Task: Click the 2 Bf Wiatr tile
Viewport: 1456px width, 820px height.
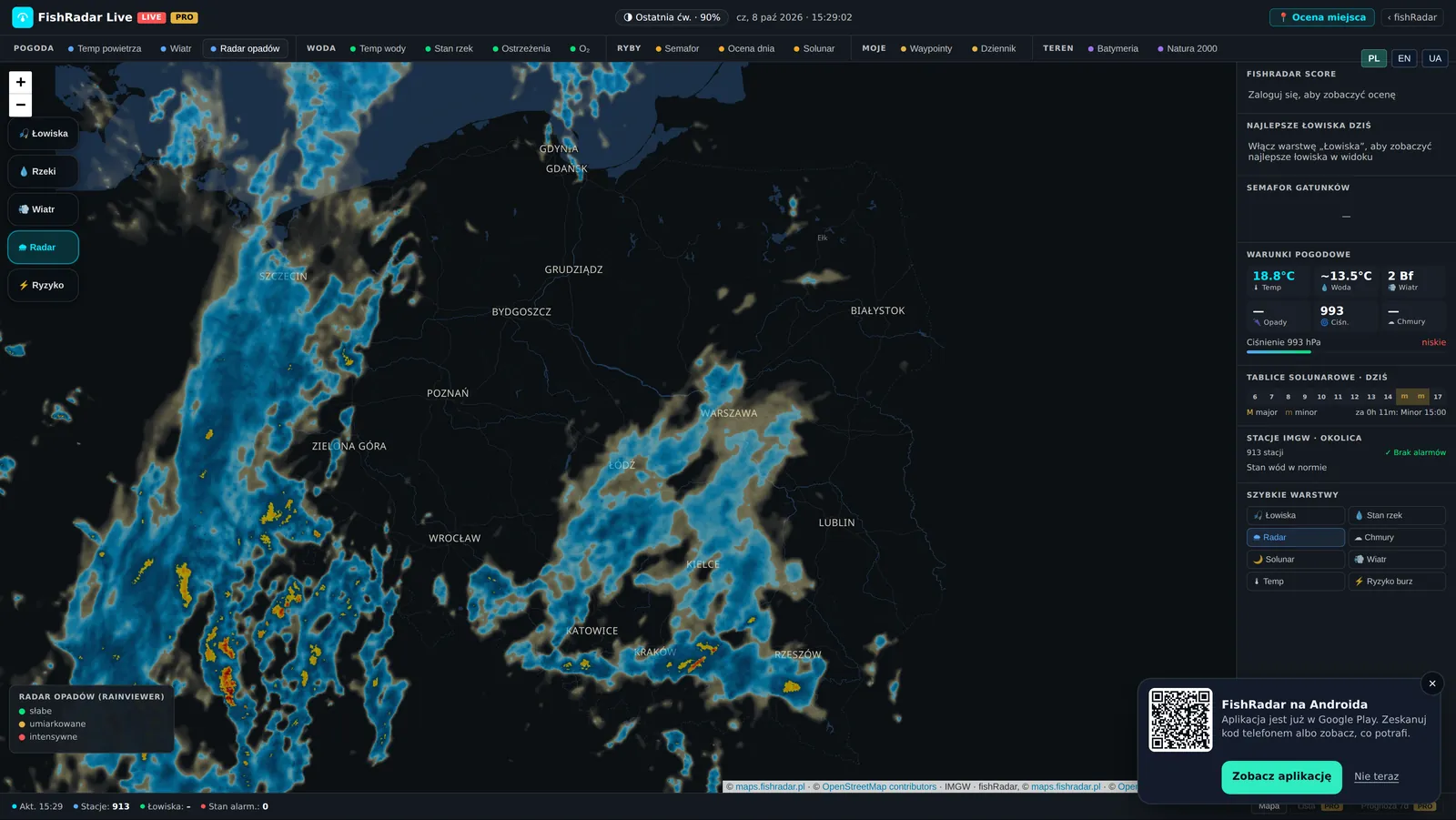Action: [1413, 280]
